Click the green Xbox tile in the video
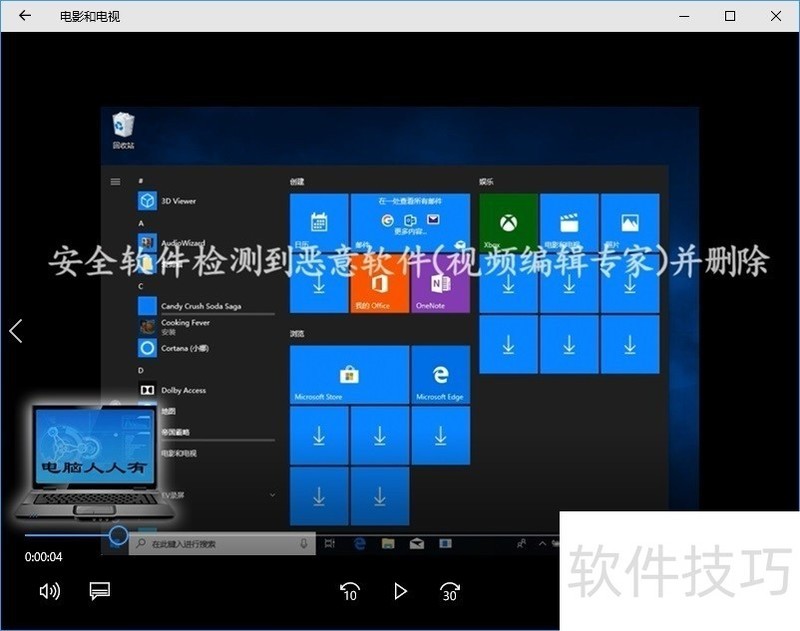 508,222
